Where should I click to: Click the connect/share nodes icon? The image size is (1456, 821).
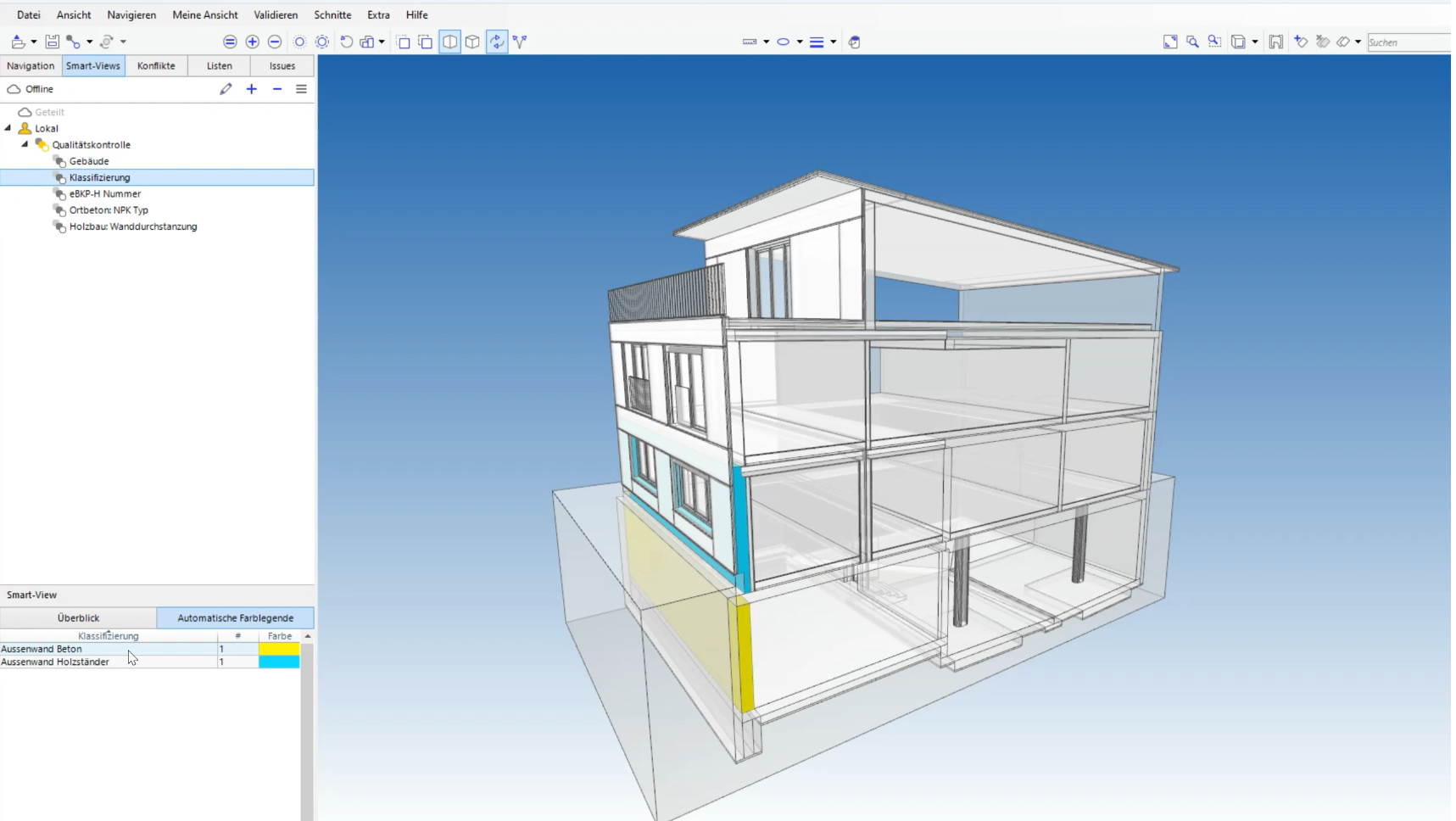click(74, 42)
